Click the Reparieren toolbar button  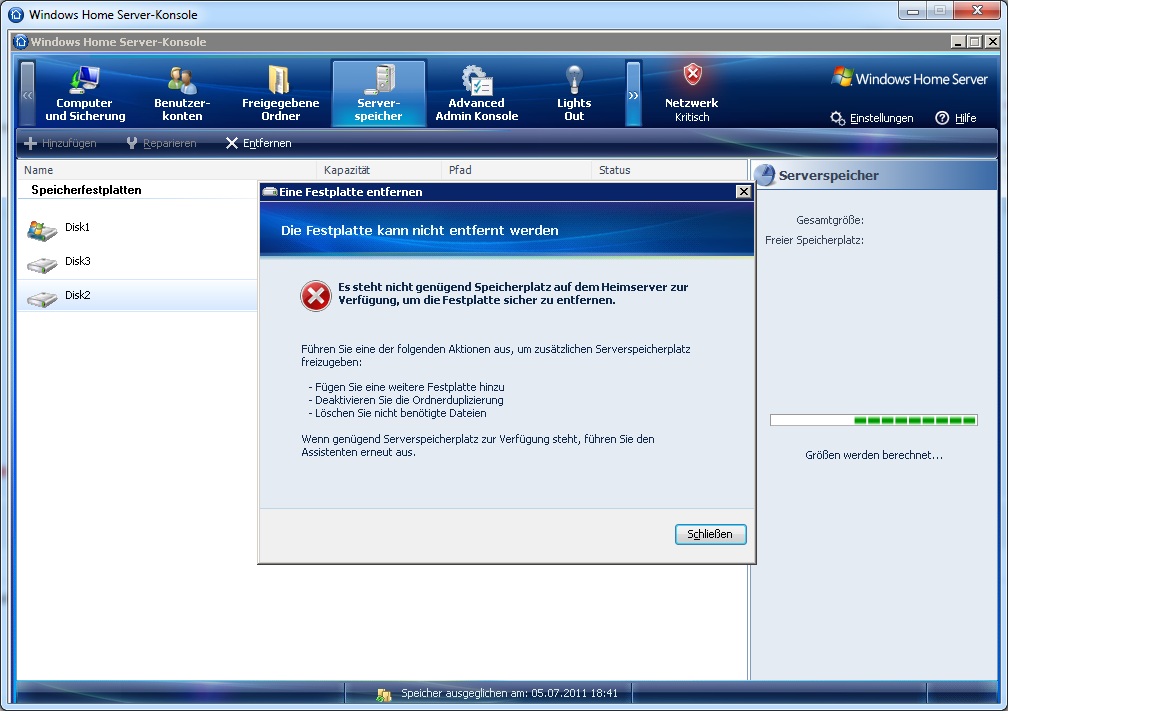[x=161, y=143]
